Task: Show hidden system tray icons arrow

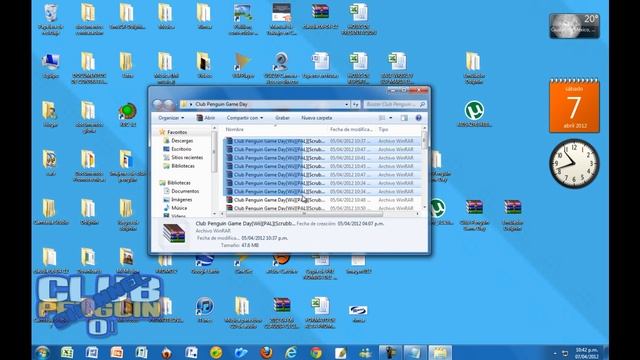Action: [x=555, y=353]
